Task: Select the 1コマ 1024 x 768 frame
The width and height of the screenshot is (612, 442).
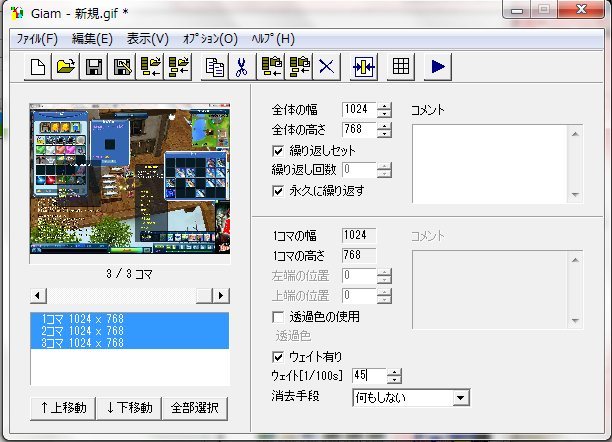Action: tap(130, 319)
